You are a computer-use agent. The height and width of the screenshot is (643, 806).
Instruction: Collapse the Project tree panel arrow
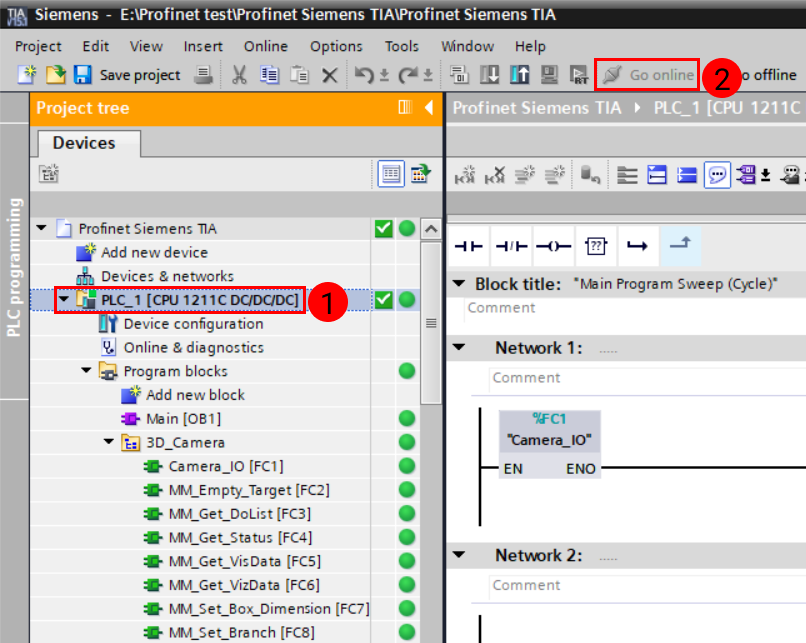coord(429,108)
